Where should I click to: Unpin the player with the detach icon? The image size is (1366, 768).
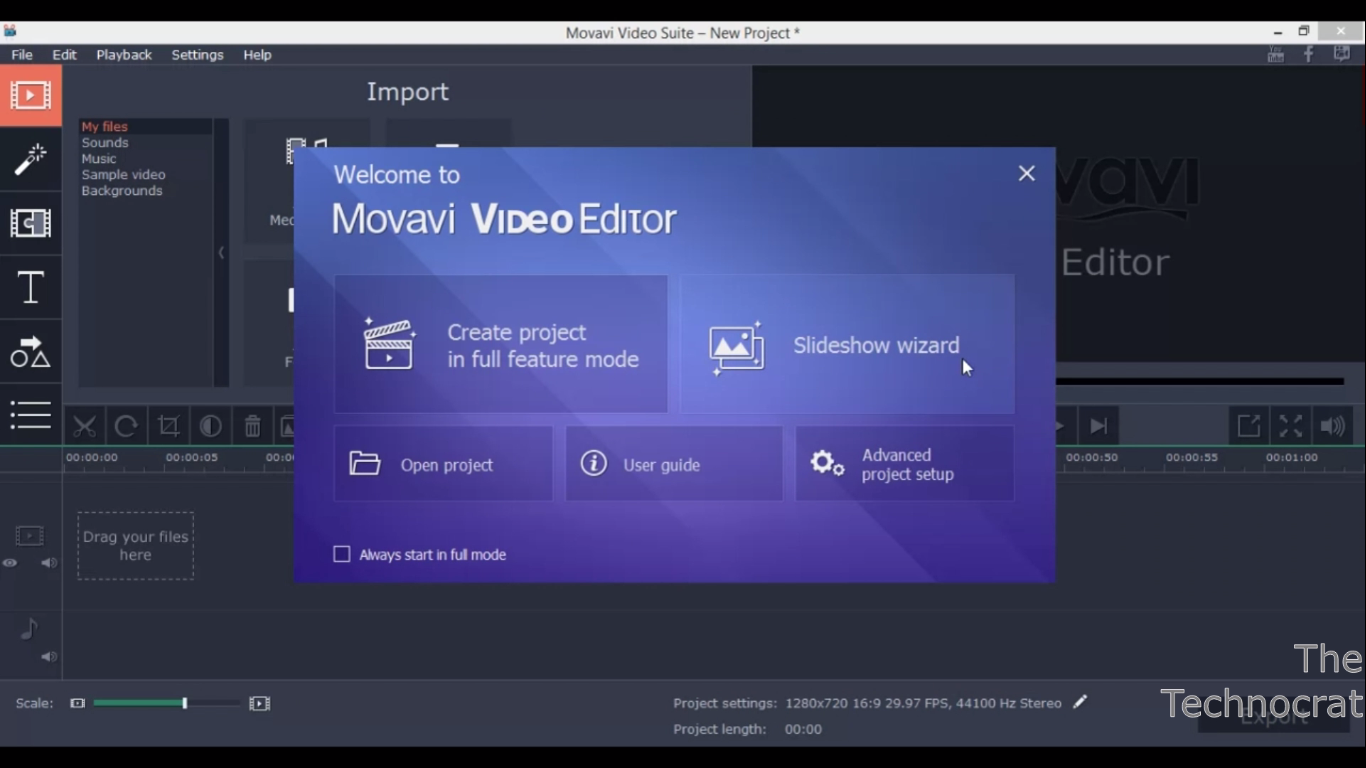point(1248,425)
